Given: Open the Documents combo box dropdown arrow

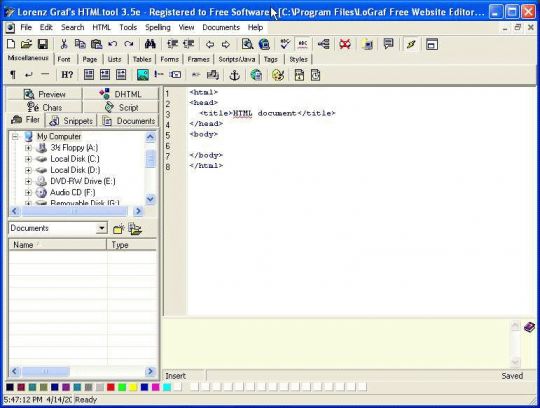Looking at the screenshot, I should pyautogui.click(x=101, y=228).
